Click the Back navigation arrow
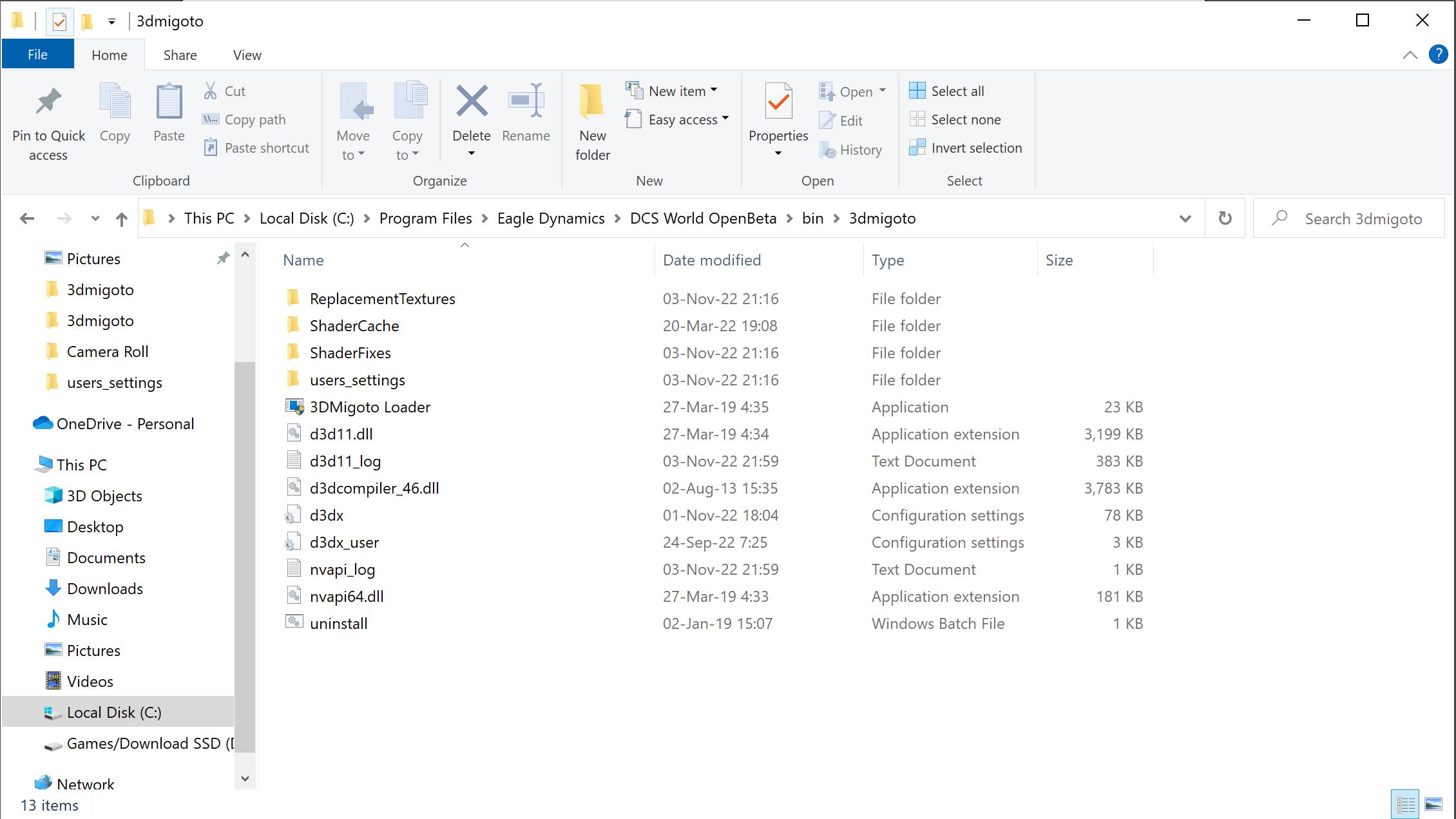 (x=27, y=219)
